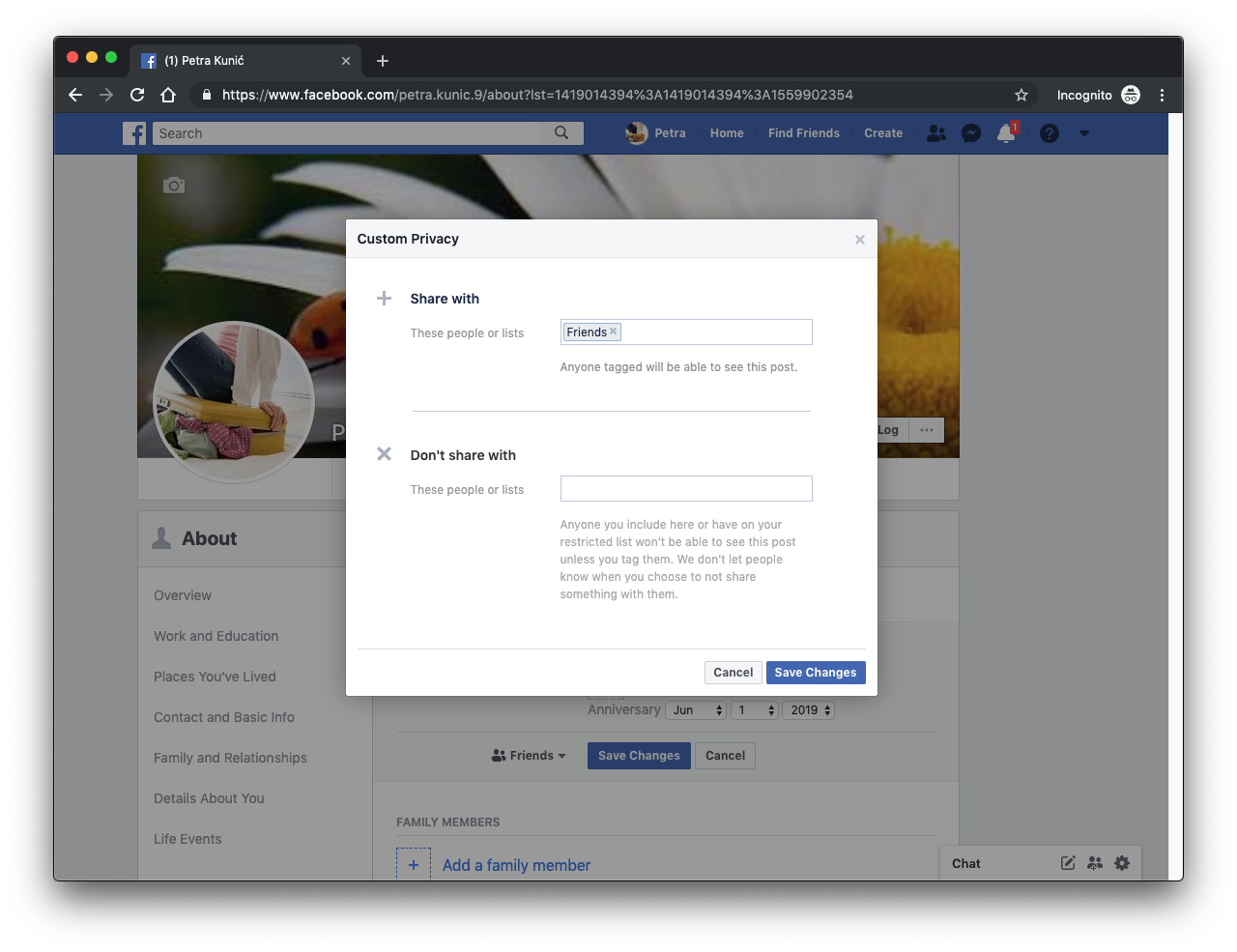Open the anniversary month dropdown showing Jun
The image size is (1237, 952).
[x=696, y=710]
